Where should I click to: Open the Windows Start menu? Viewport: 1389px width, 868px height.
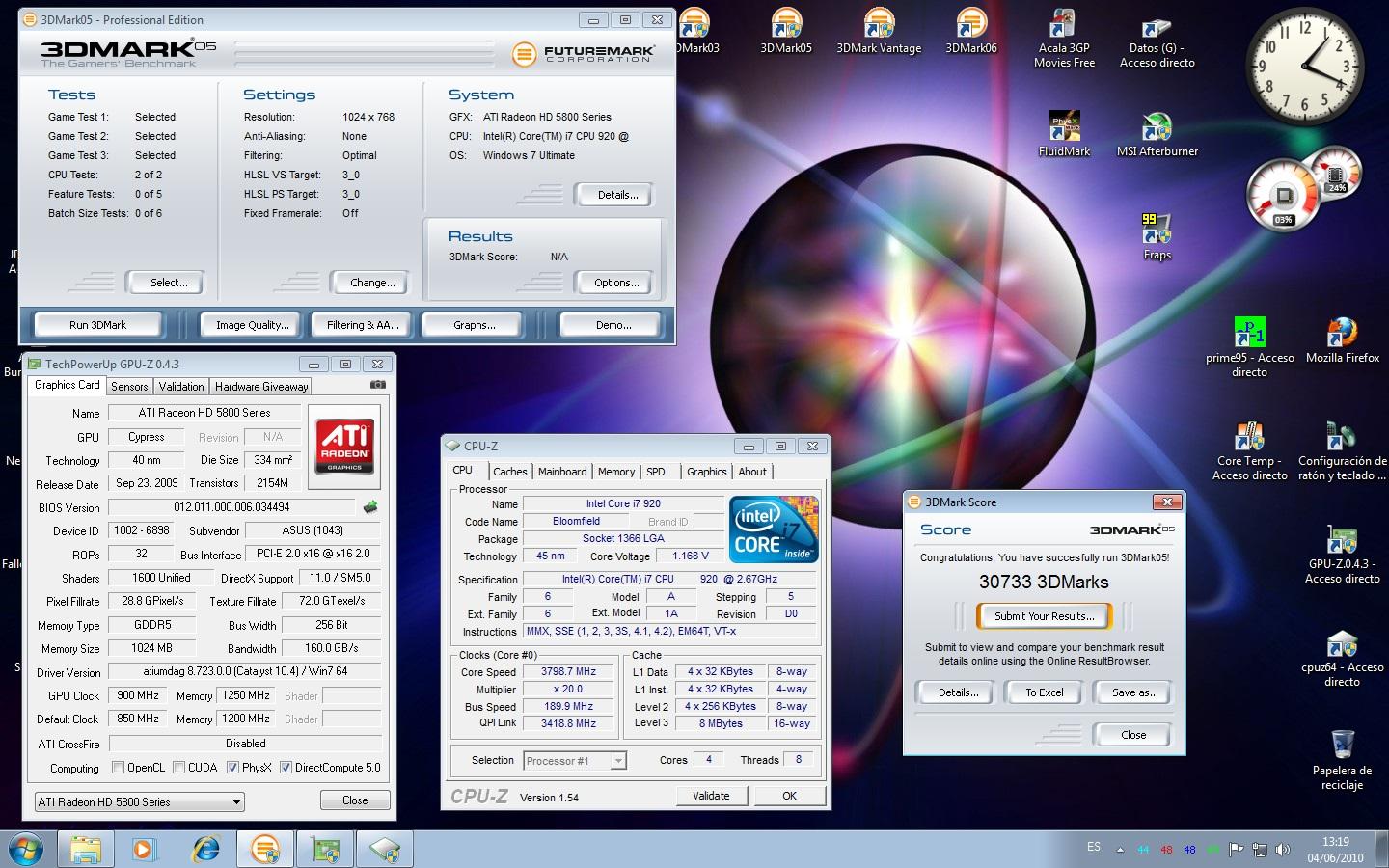(x=25, y=850)
